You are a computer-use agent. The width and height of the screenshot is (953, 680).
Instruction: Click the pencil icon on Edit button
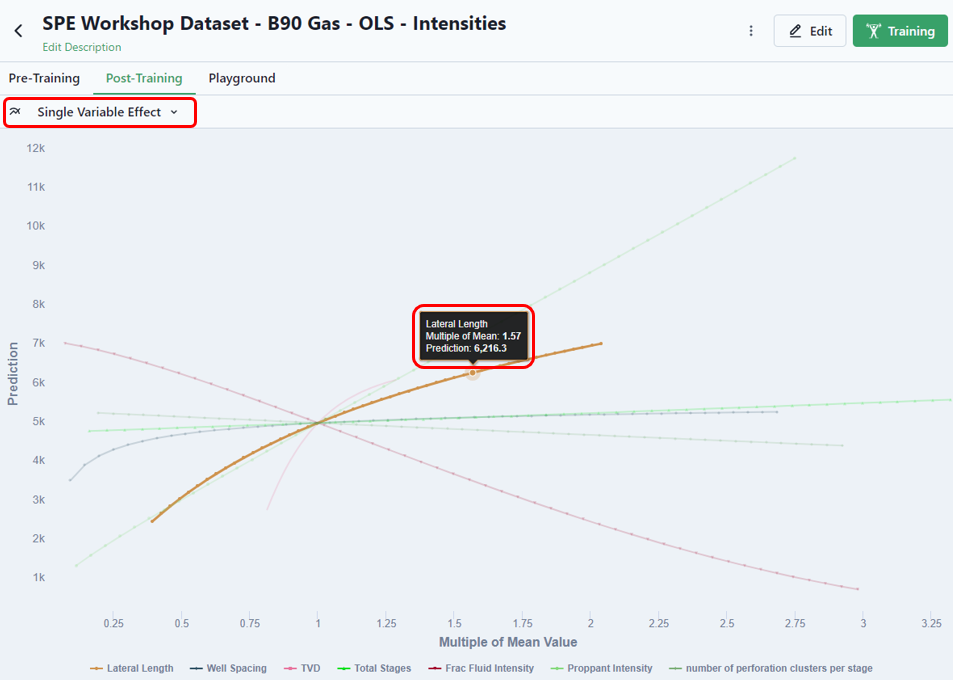tap(795, 31)
